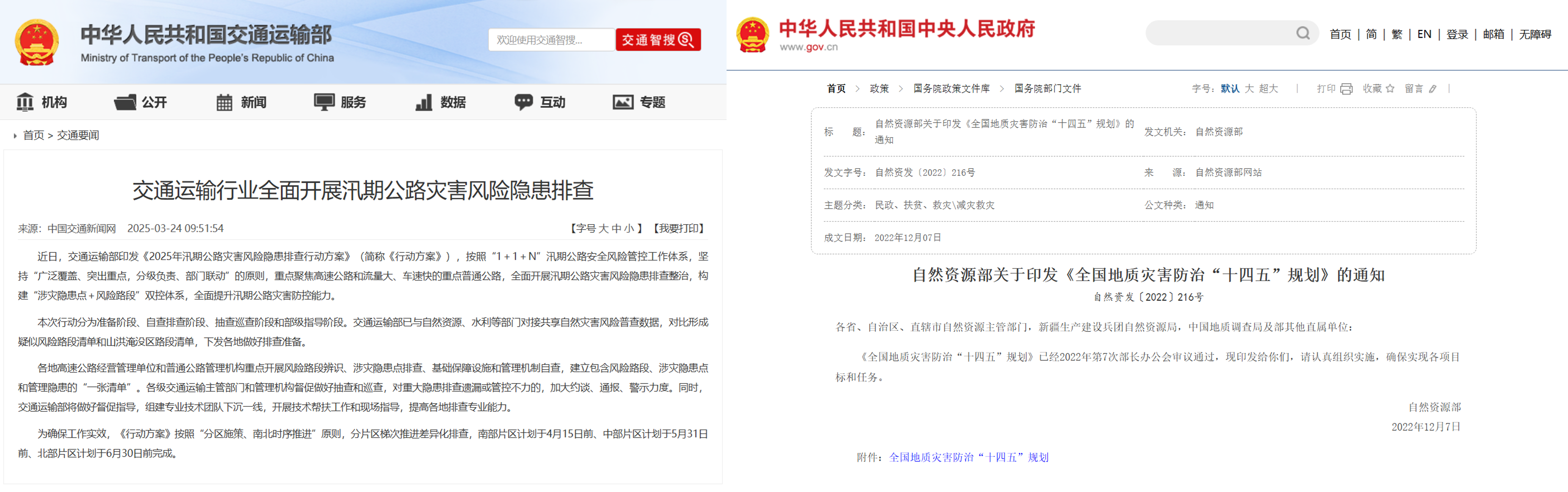Image resolution: width=1568 pixels, height=492 pixels.
Task: Click the 打印 printer icon
Action: 1346,89
